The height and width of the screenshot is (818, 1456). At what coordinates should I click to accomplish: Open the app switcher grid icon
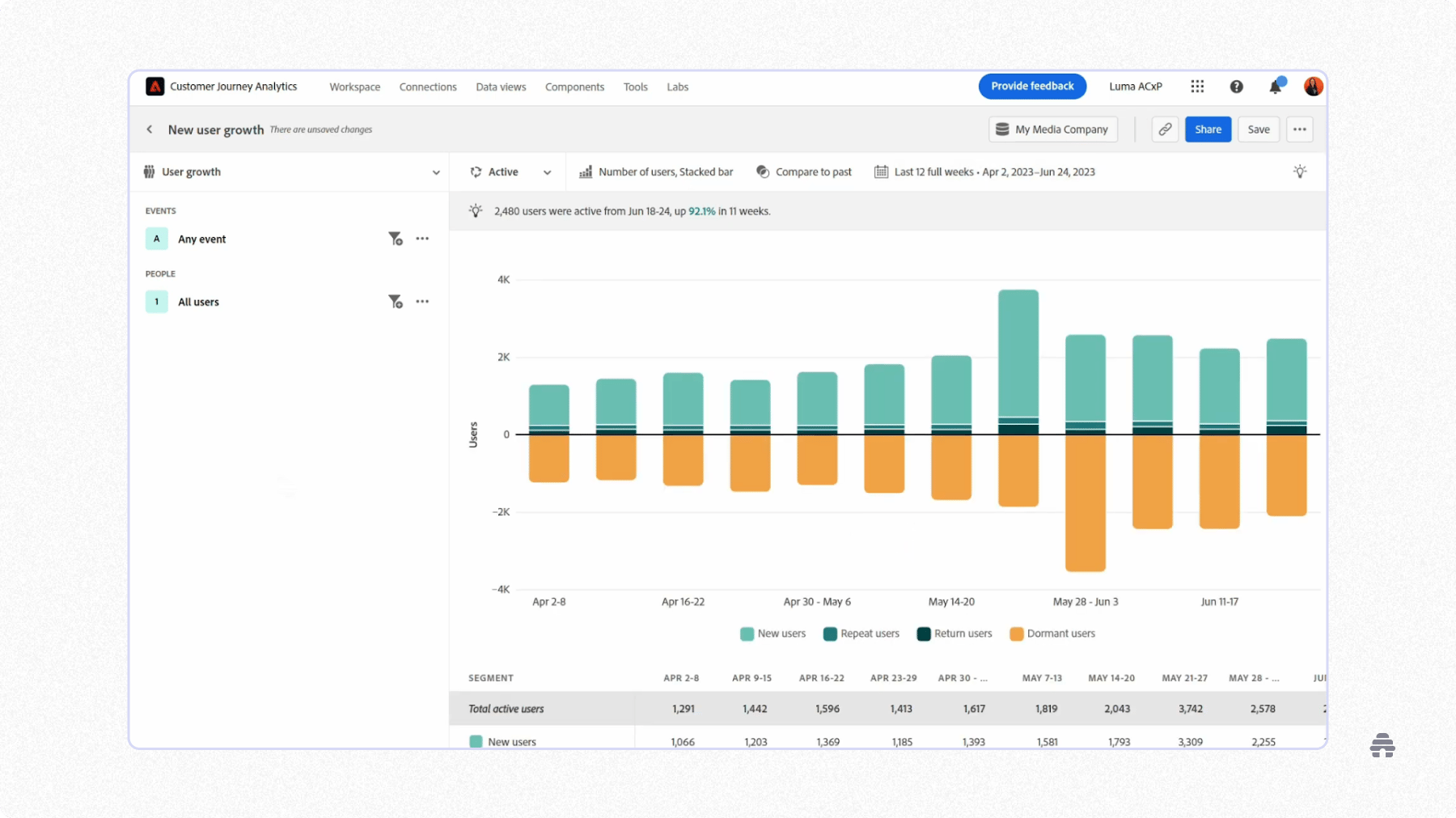(x=1197, y=87)
